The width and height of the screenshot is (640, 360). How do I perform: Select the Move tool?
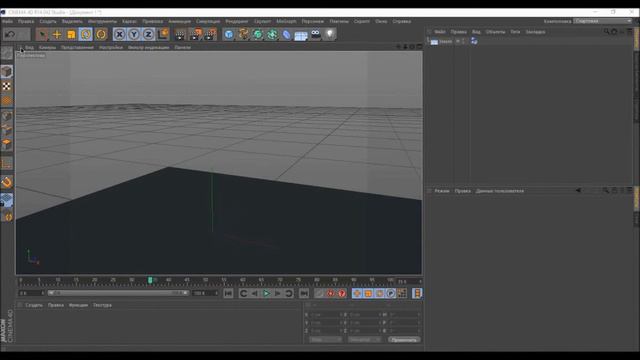[57, 34]
